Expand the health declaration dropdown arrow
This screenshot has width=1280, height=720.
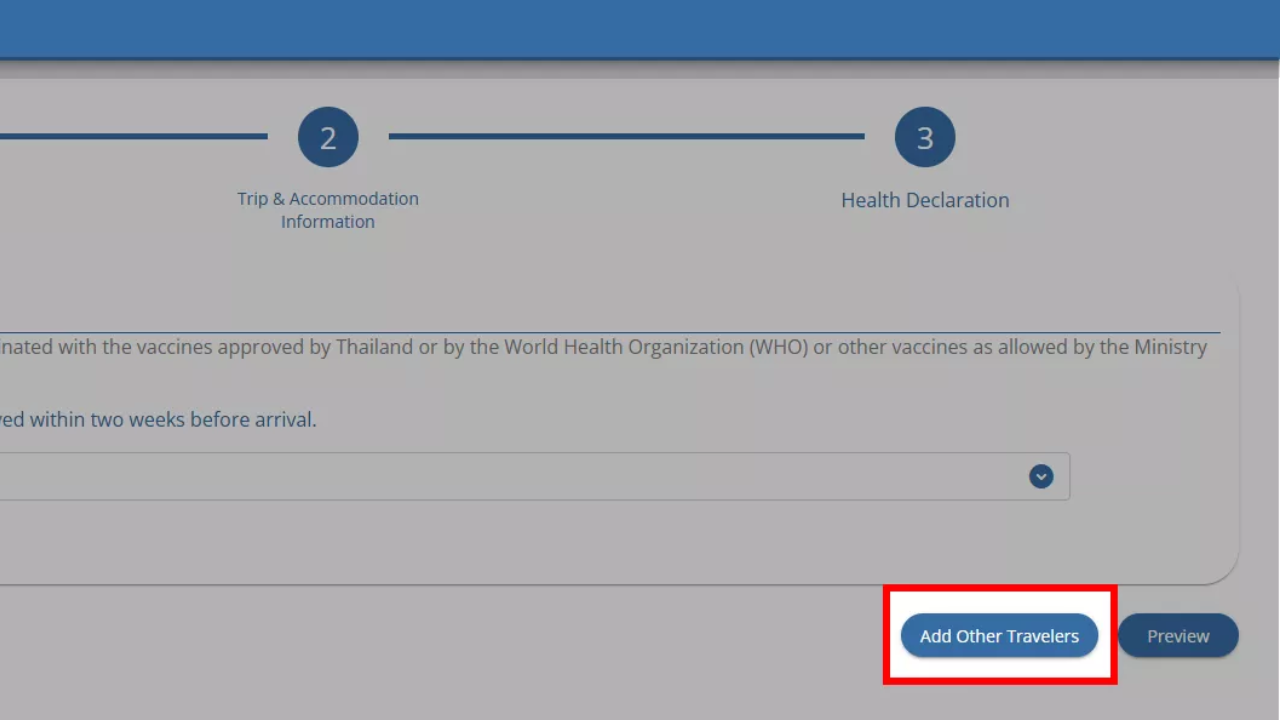coord(1041,477)
